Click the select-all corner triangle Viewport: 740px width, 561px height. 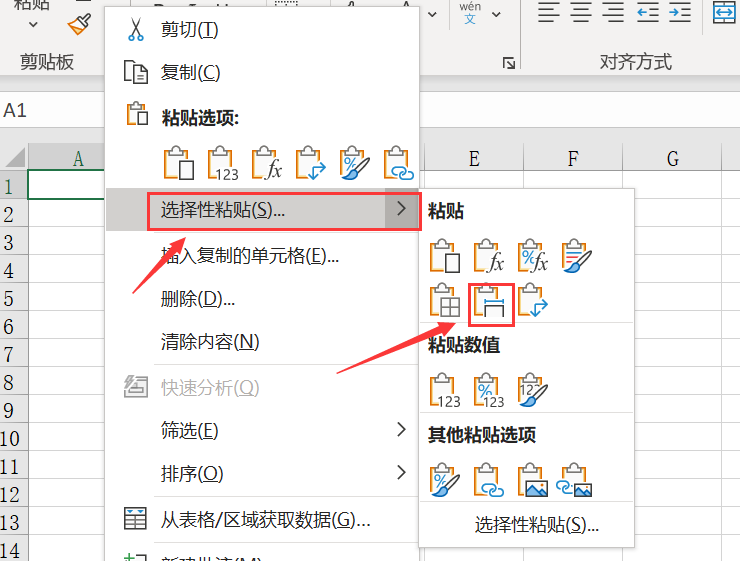[15, 157]
